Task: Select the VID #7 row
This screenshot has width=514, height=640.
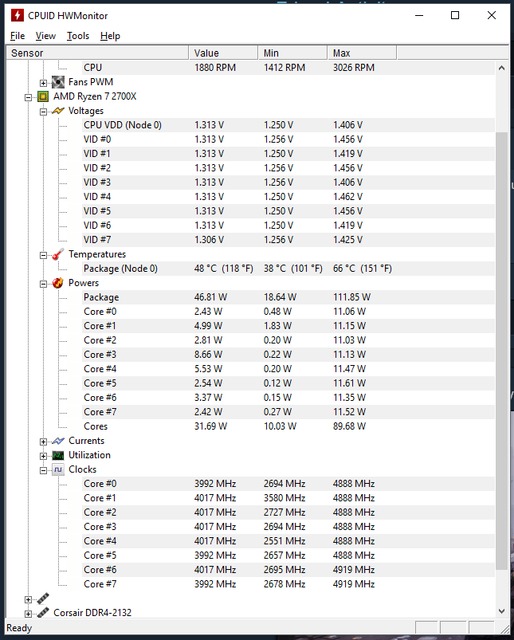Action: (288, 240)
